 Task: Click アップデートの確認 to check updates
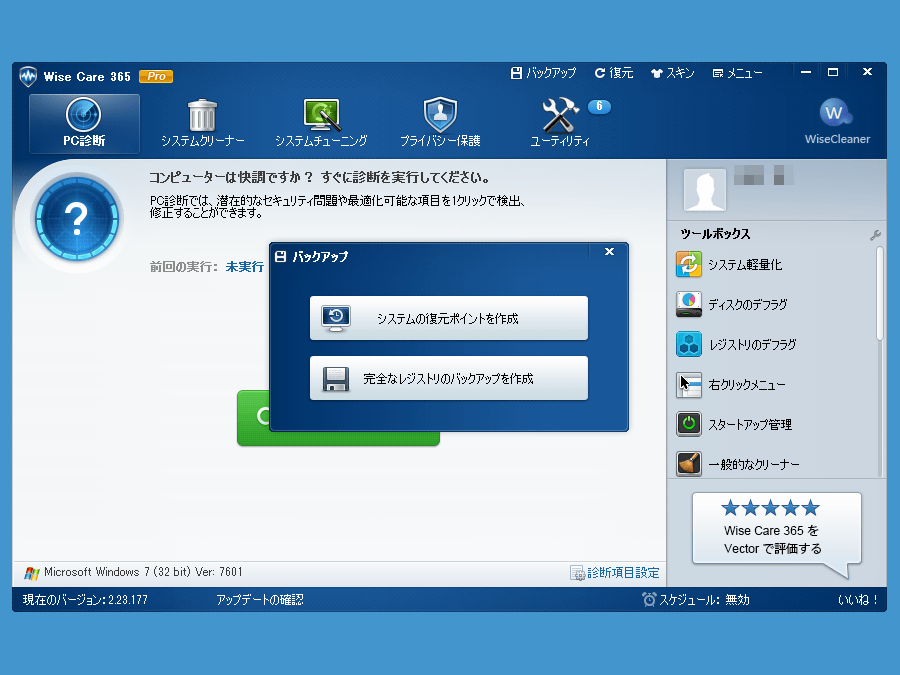click(260, 600)
